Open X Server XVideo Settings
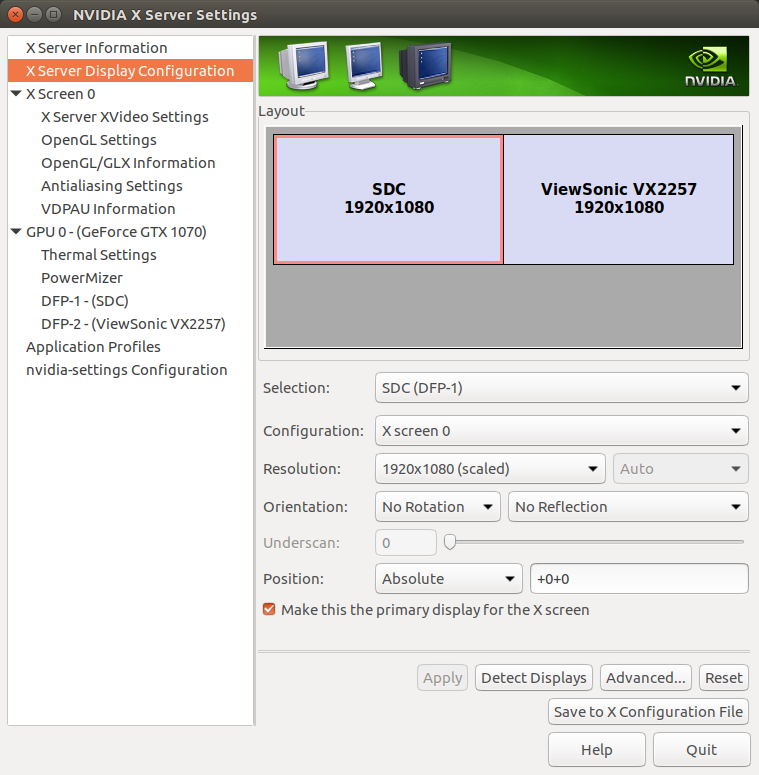 tap(125, 117)
